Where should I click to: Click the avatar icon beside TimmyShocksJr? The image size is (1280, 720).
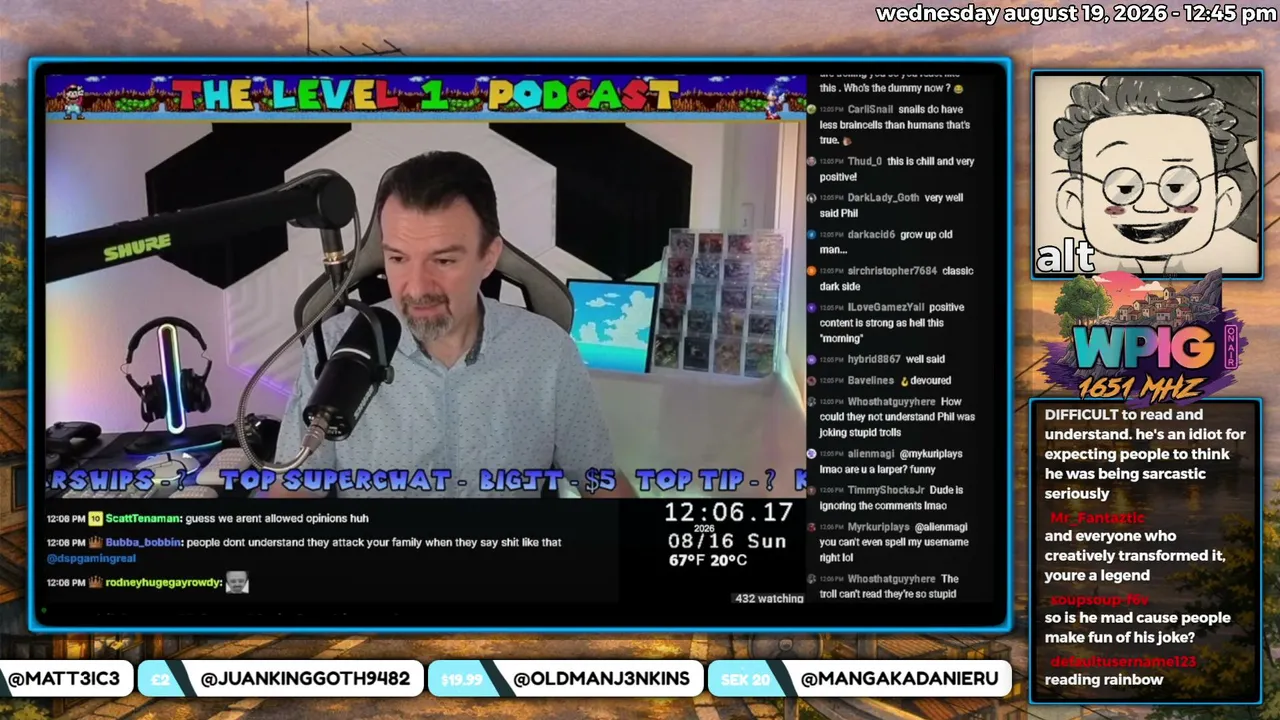(811, 491)
